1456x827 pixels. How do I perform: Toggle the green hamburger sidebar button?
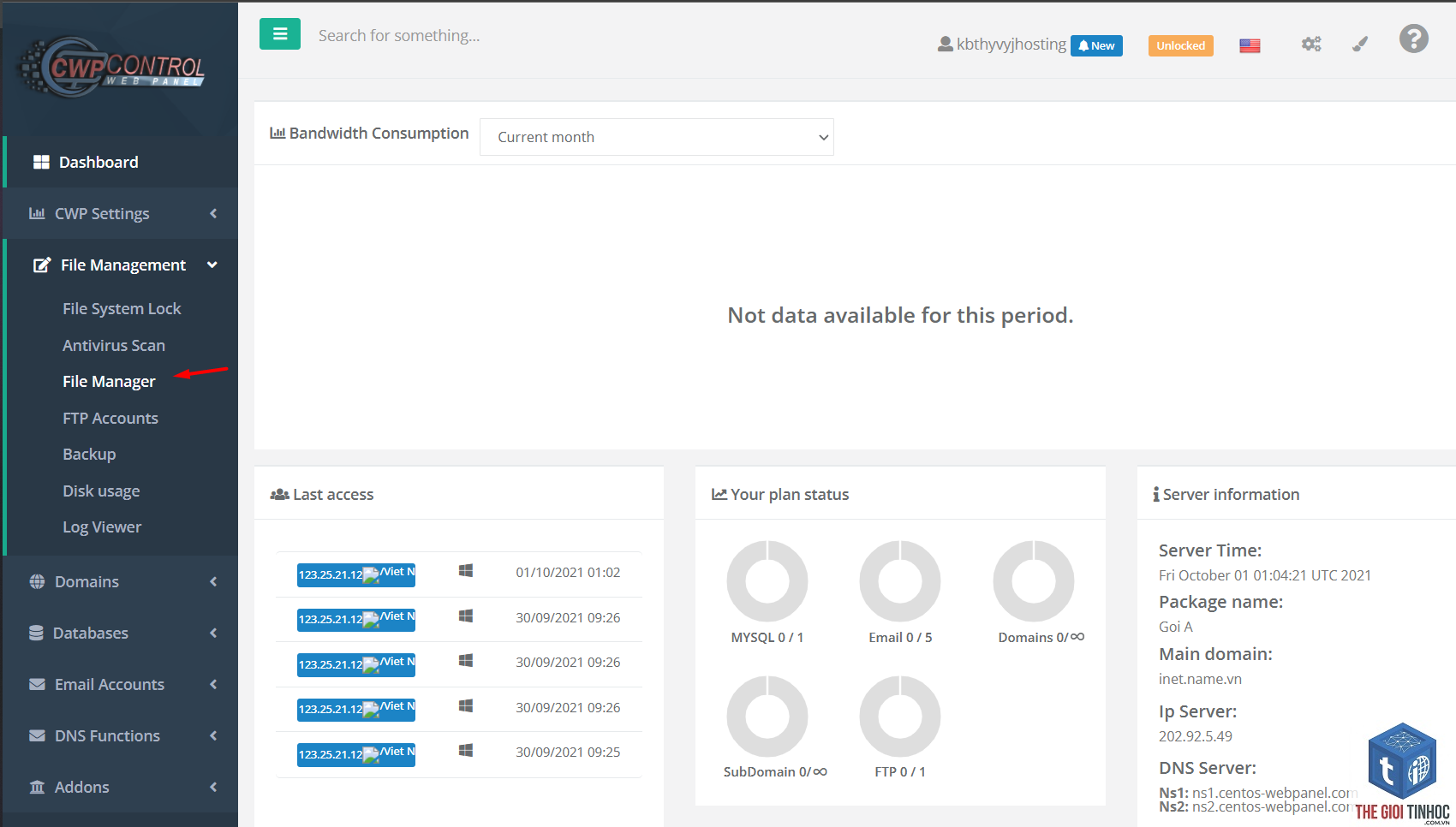click(x=280, y=34)
